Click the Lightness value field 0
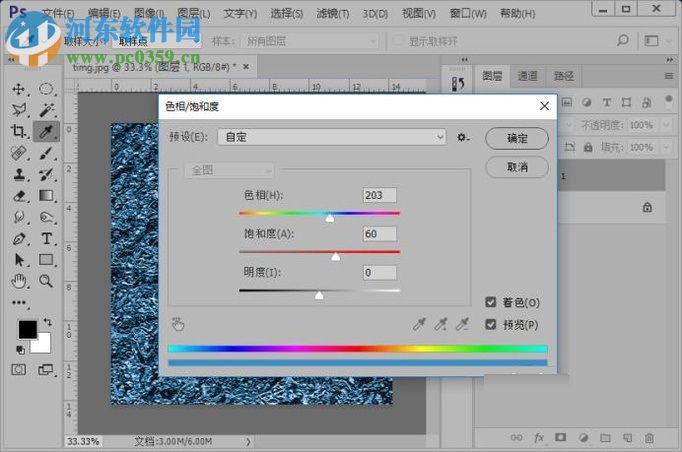This screenshot has width=682, height=452. (380, 273)
